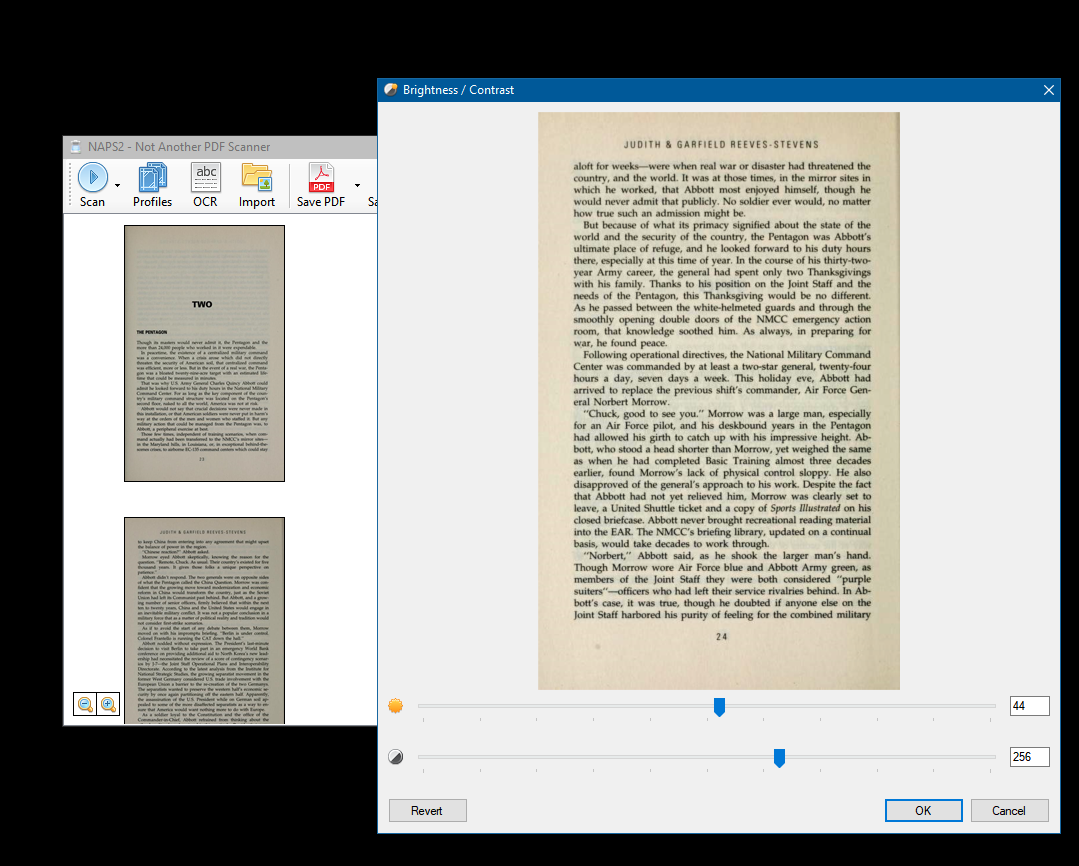
Task: Click the zoom out magnifier in NAPS2
Action: (85, 704)
